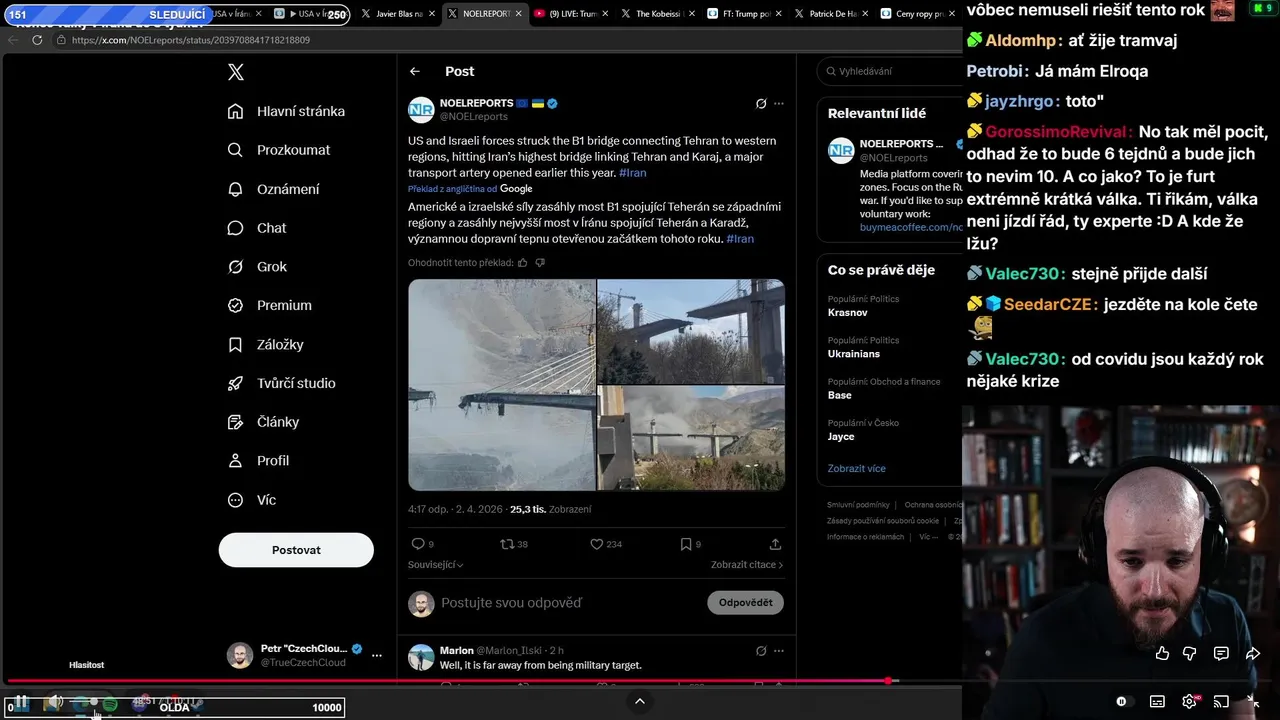This screenshot has height=720, width=1280.
Task: Expand the Související sort dropdown
Action: [436, 565]
